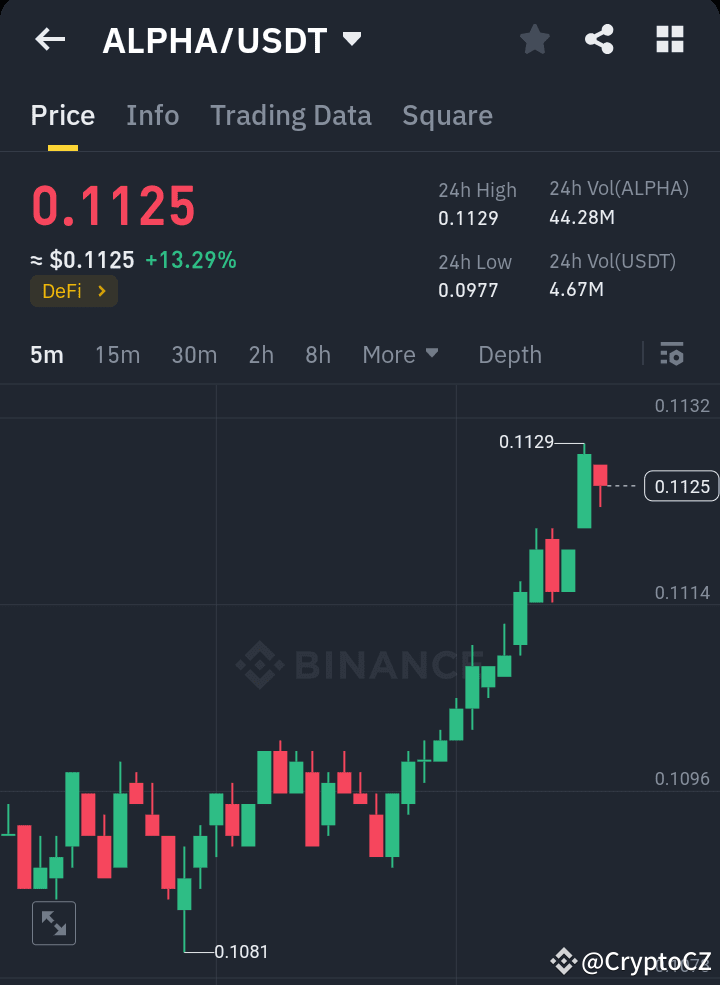The image size is (720, 985).
Task: Open the share options icon
Action: (600, 40)
